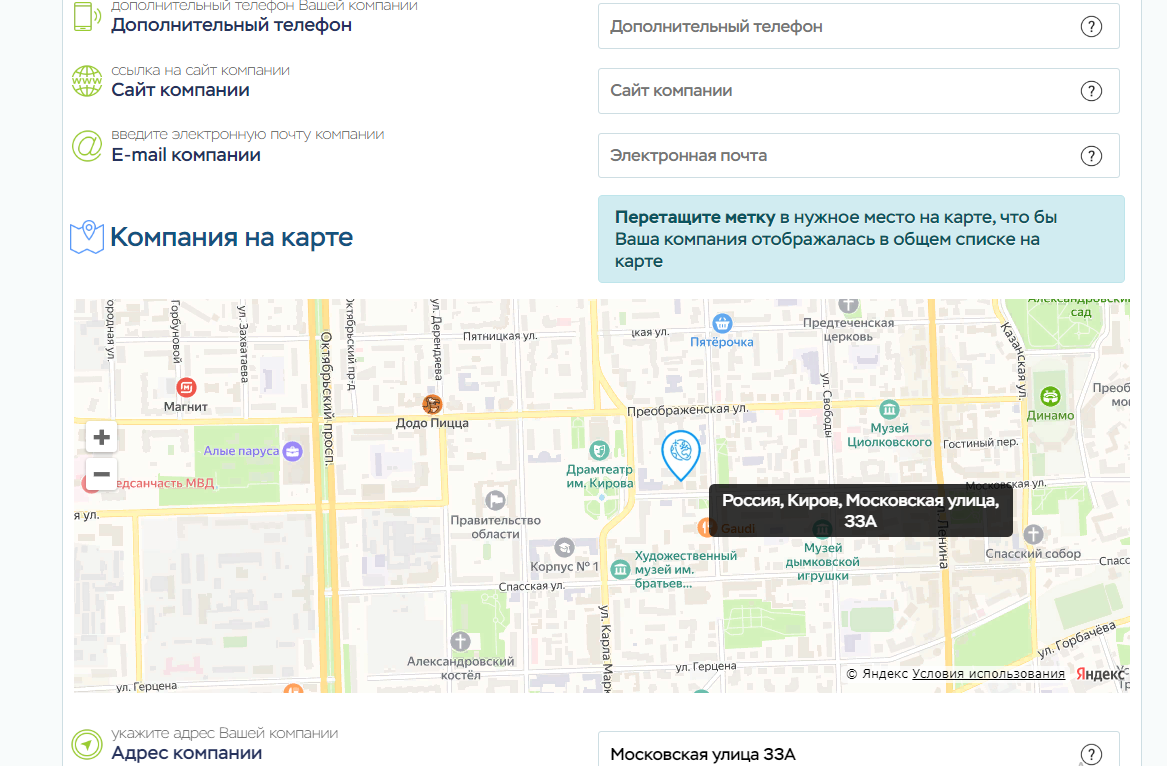
Task: Click the Спасский собор icon on map
Action: (1033, 535)
